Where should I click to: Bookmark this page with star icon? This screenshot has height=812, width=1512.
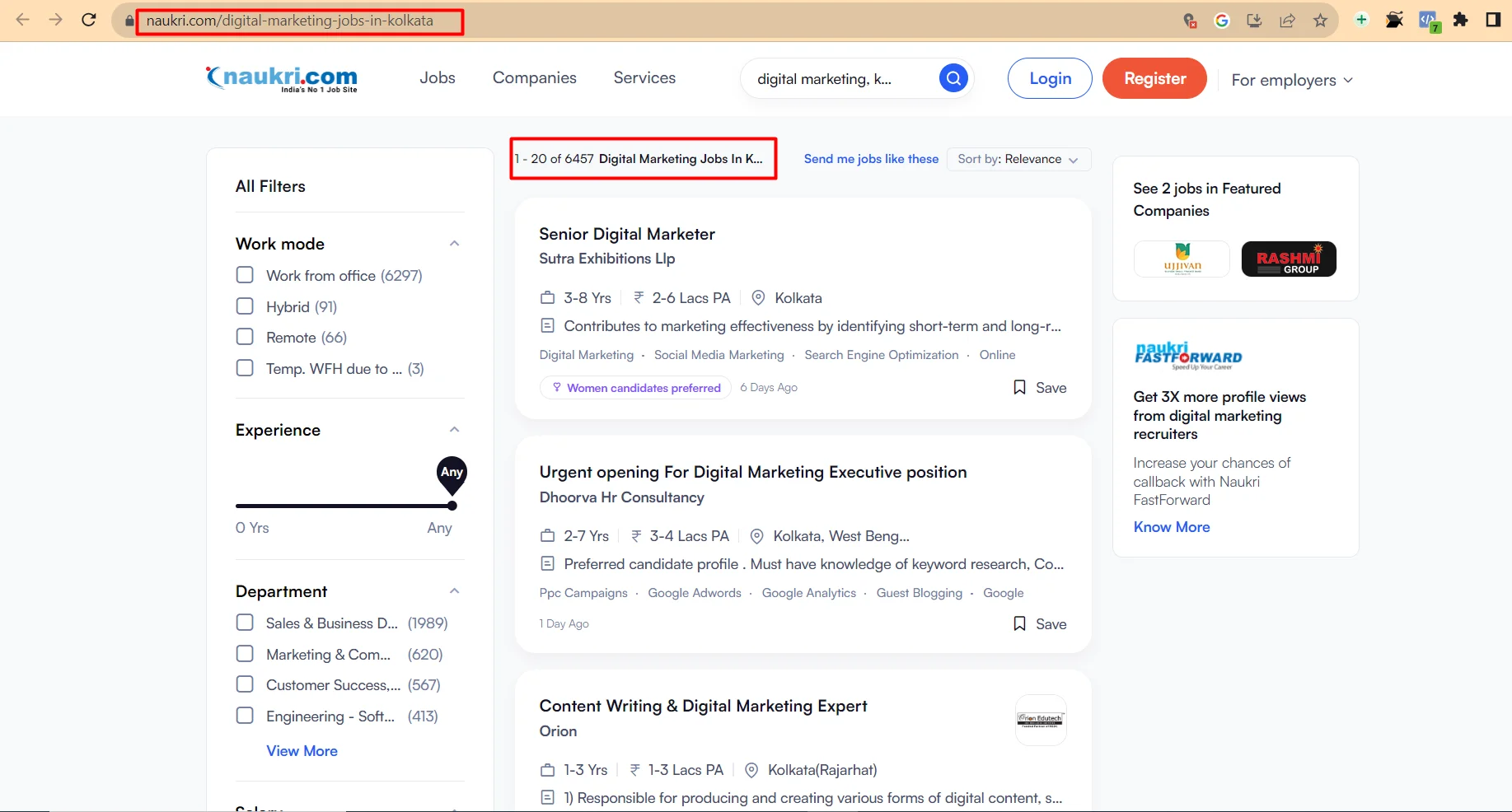click(1321, 21)
